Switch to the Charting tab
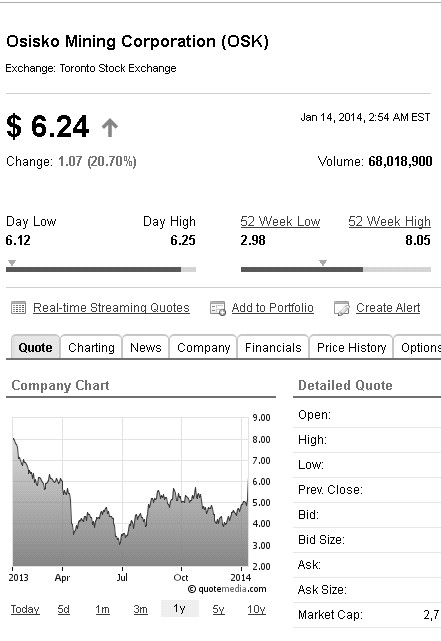Image resolution: width=441 pixels, height=641 pixels. pos(91,347)
